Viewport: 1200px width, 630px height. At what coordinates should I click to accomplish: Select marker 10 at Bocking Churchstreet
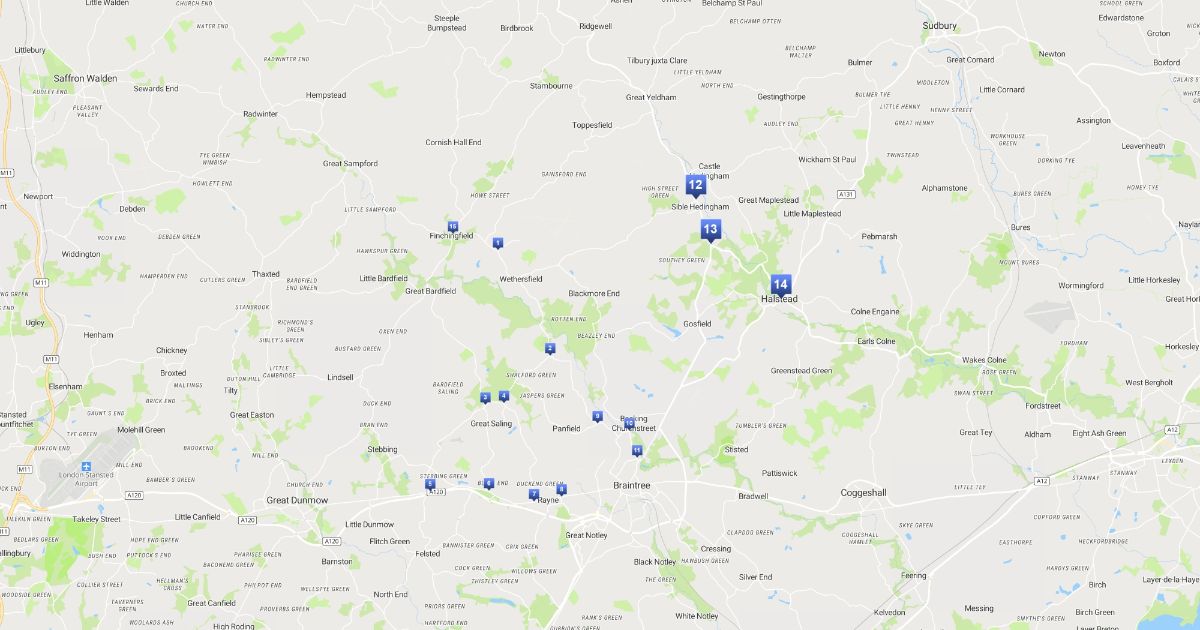(x=628, y=423)
